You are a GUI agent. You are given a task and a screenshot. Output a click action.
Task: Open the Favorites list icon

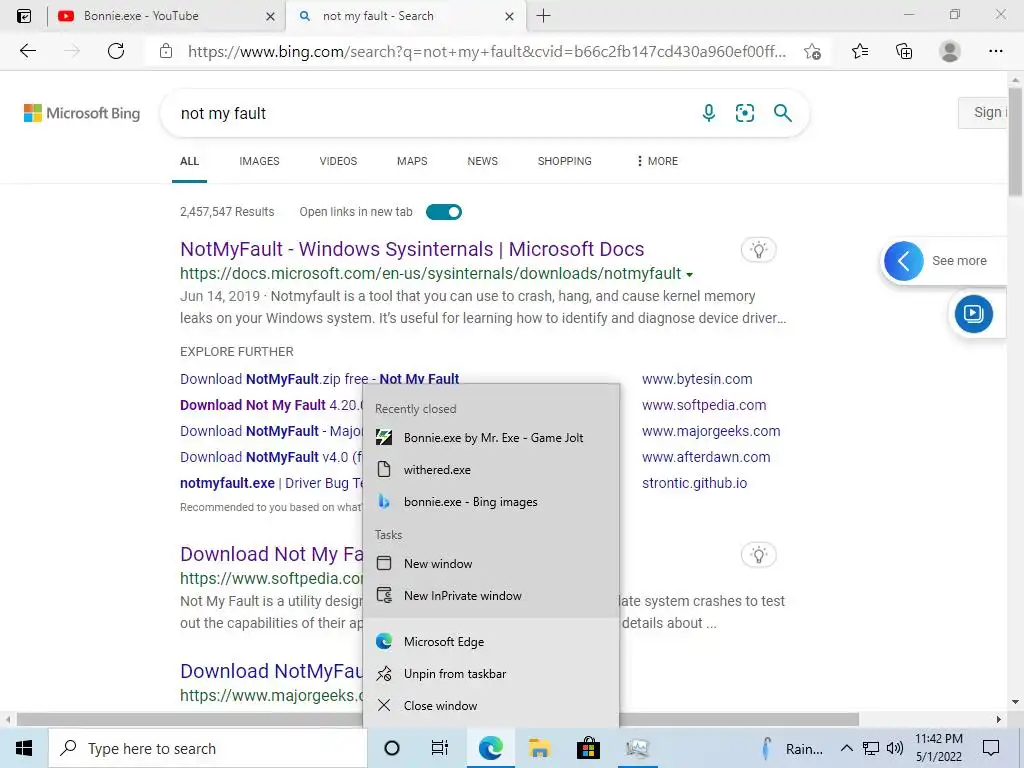point(860,51)
